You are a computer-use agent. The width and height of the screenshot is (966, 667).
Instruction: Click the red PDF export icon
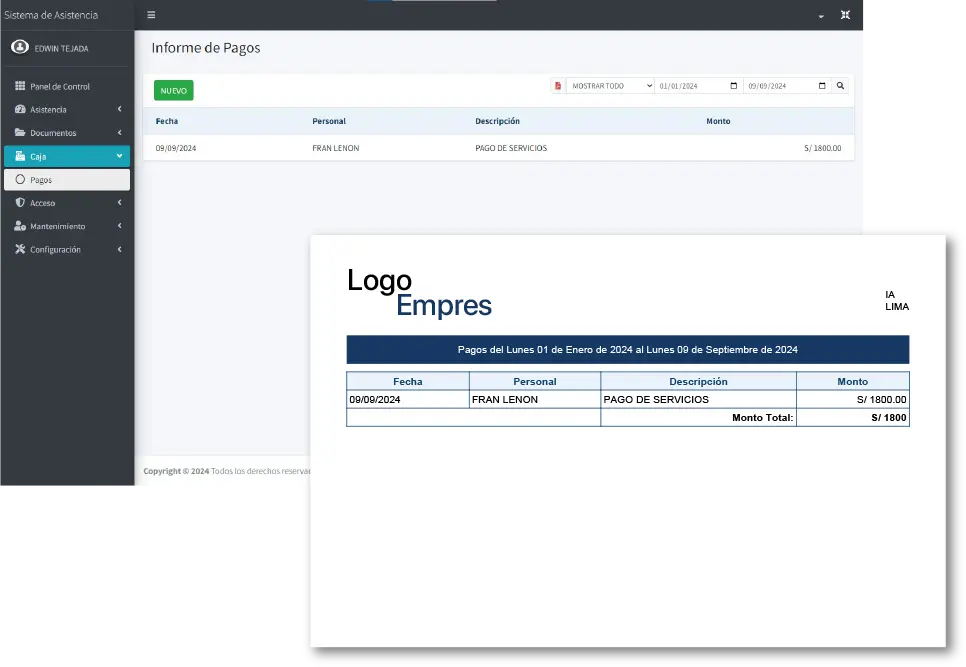(x=558, y=86)
